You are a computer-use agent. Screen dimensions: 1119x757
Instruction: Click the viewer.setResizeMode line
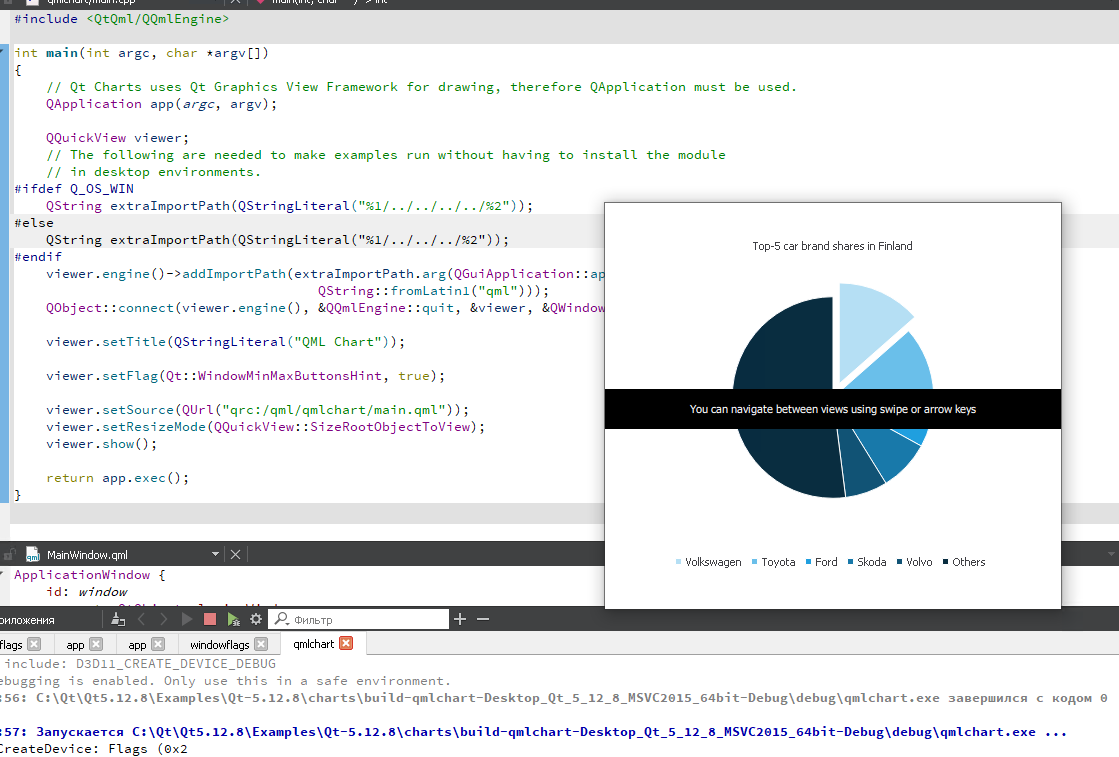(x=265, y=427)
